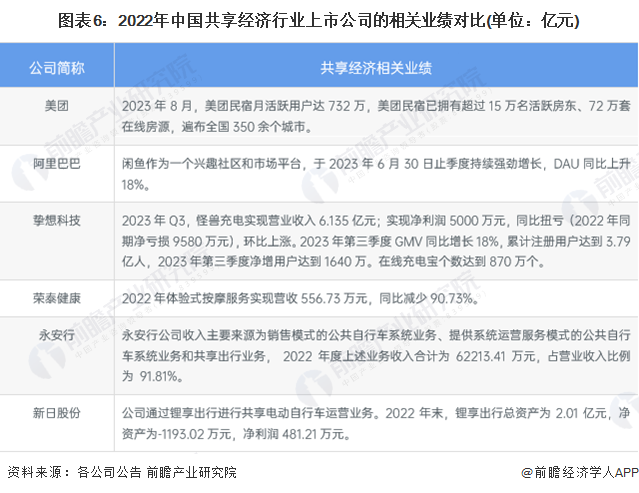Viewport: 639px width, 493px height.
Task: Click the 资料来源 source note
Action: coord(122,472)
